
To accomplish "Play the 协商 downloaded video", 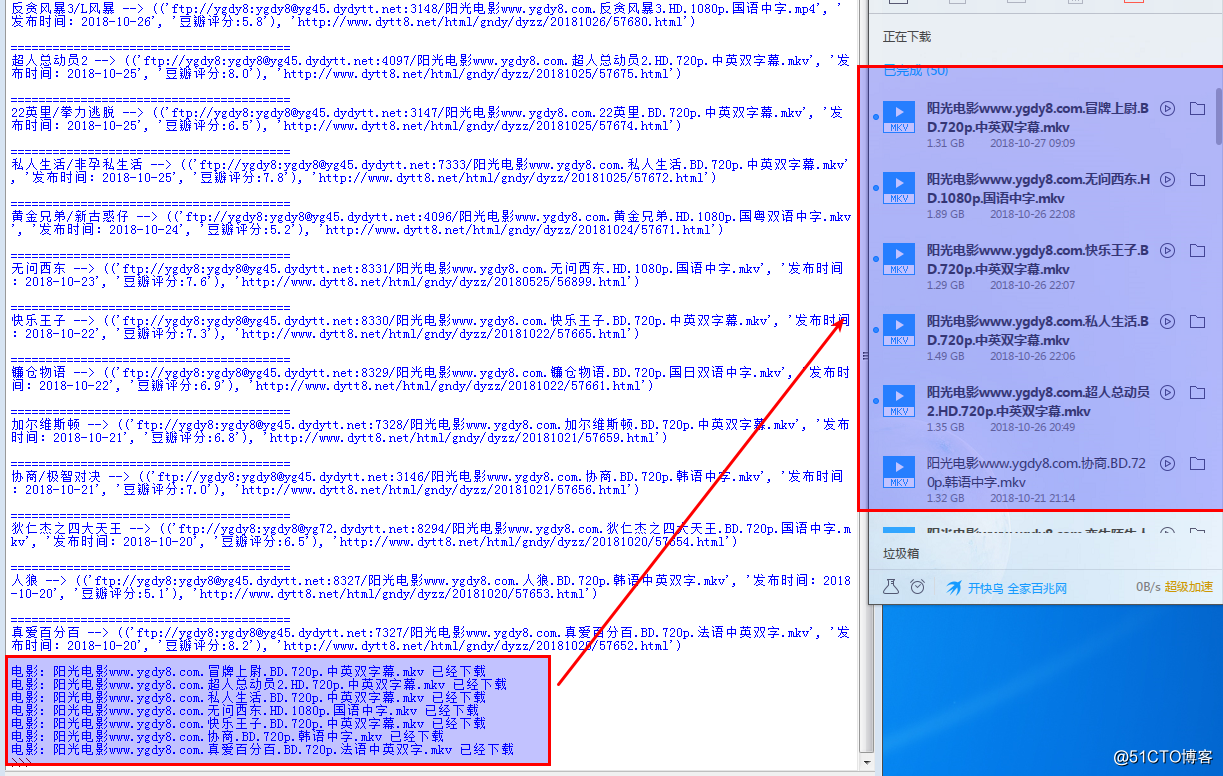I will (1167, 464).
